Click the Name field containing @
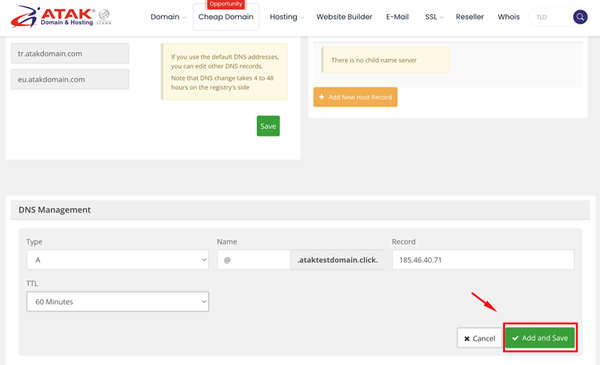600x365 pixels. pyautogui.click(x=254, y=260)
